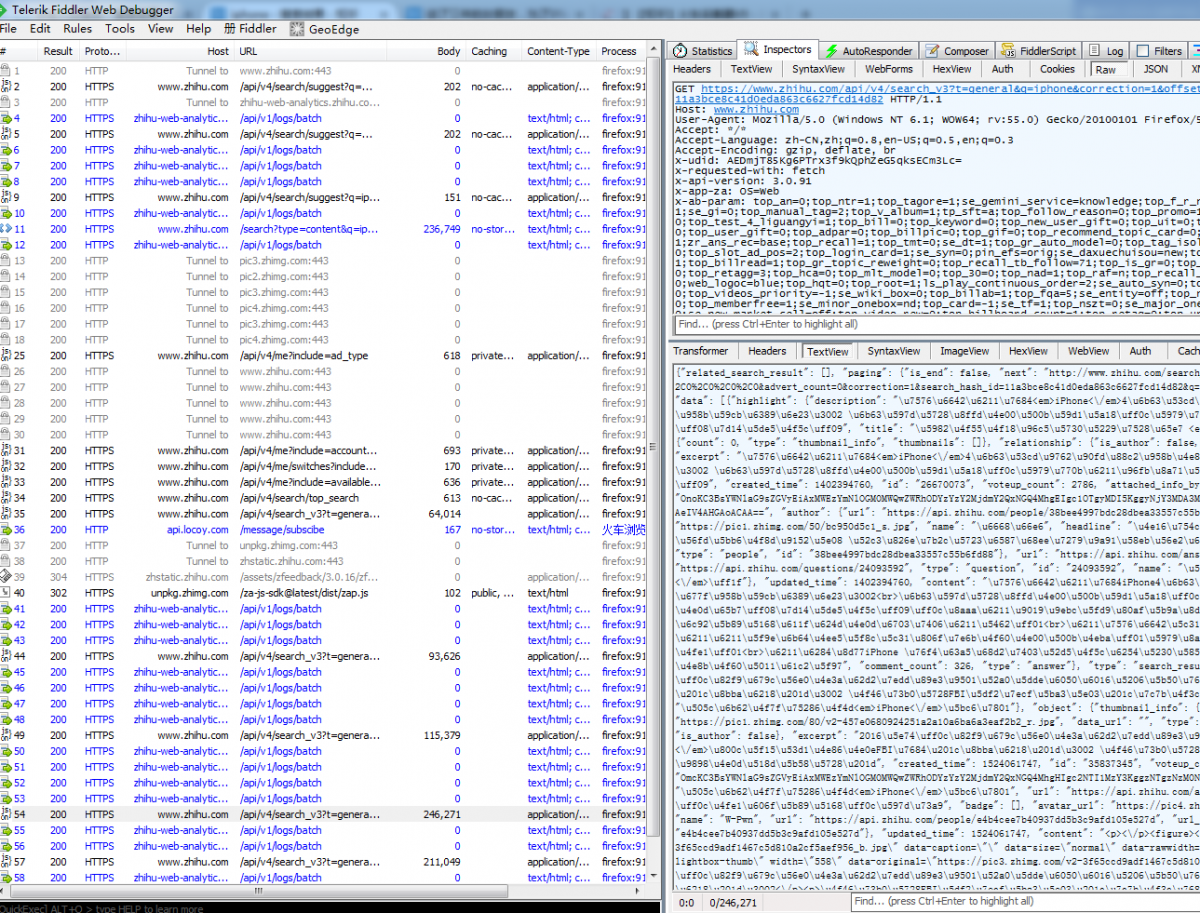Sort sessions by Process column header

(x=619, y=51)
